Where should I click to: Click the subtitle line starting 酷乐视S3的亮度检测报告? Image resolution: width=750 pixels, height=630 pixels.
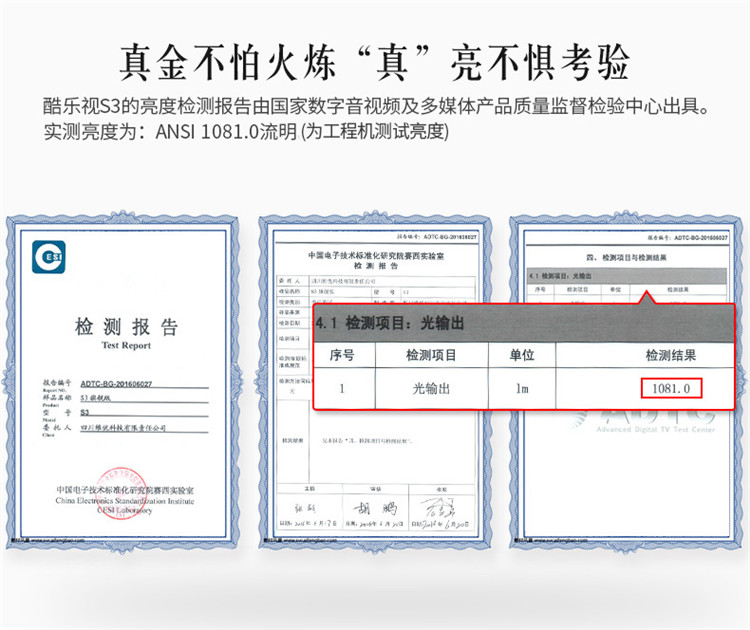(377, 106)
